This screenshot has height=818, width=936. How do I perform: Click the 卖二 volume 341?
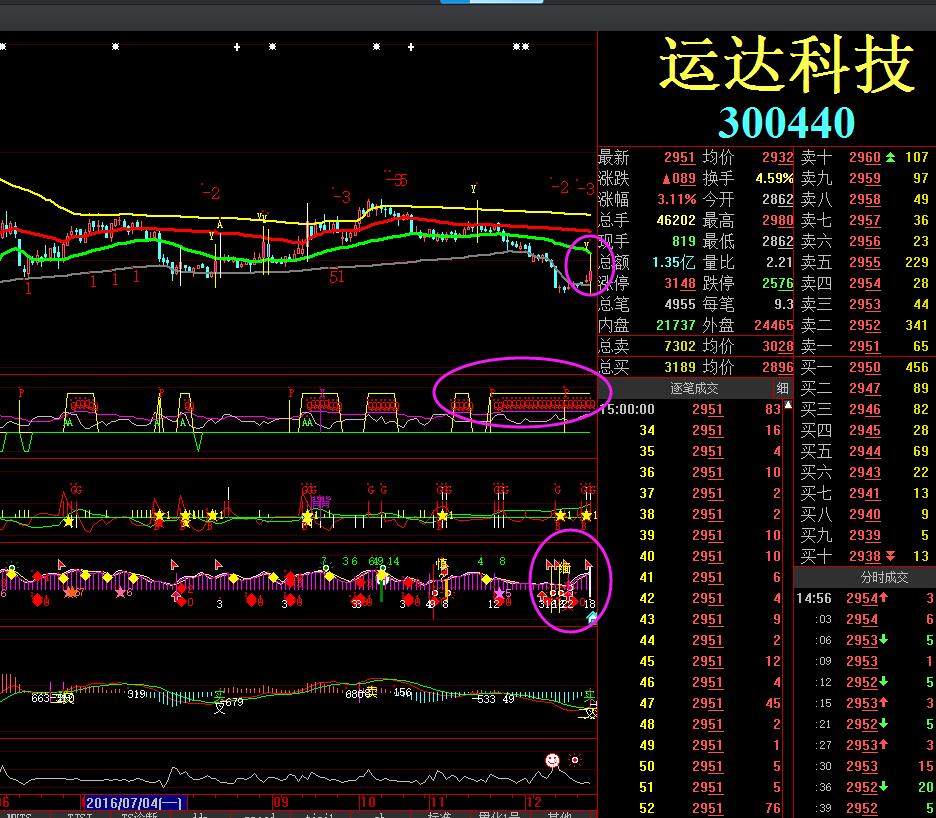[x=917, y=325]
